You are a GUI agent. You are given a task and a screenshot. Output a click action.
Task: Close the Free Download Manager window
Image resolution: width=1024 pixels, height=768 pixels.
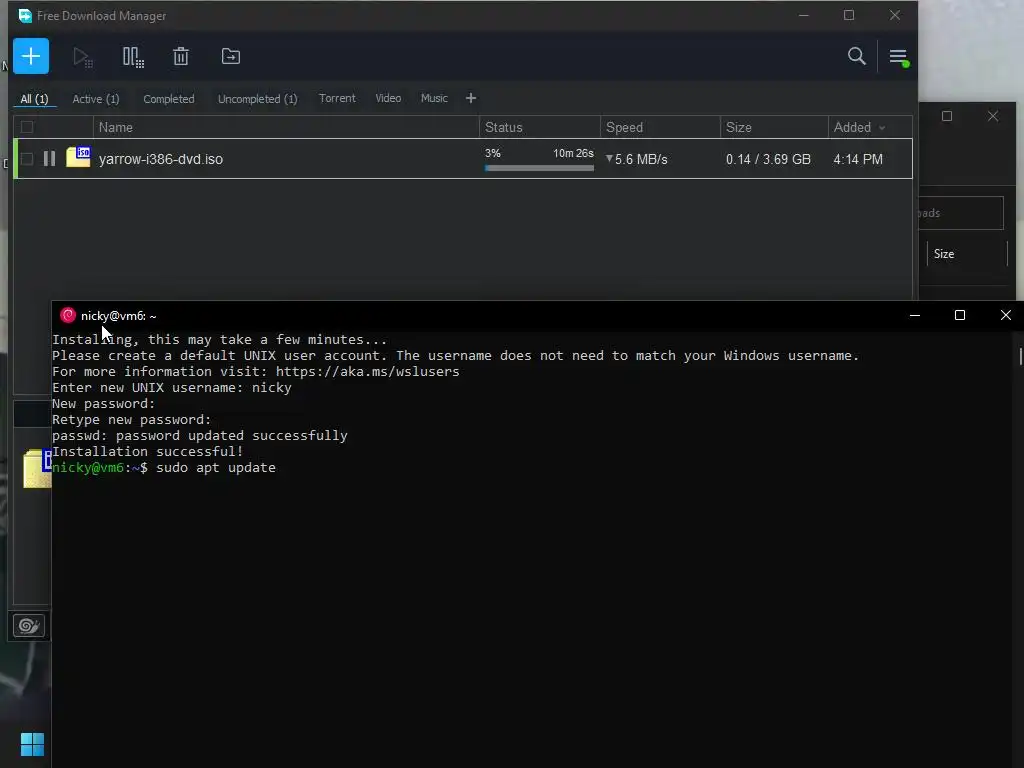pyautogui.click(x=895, y=15)
